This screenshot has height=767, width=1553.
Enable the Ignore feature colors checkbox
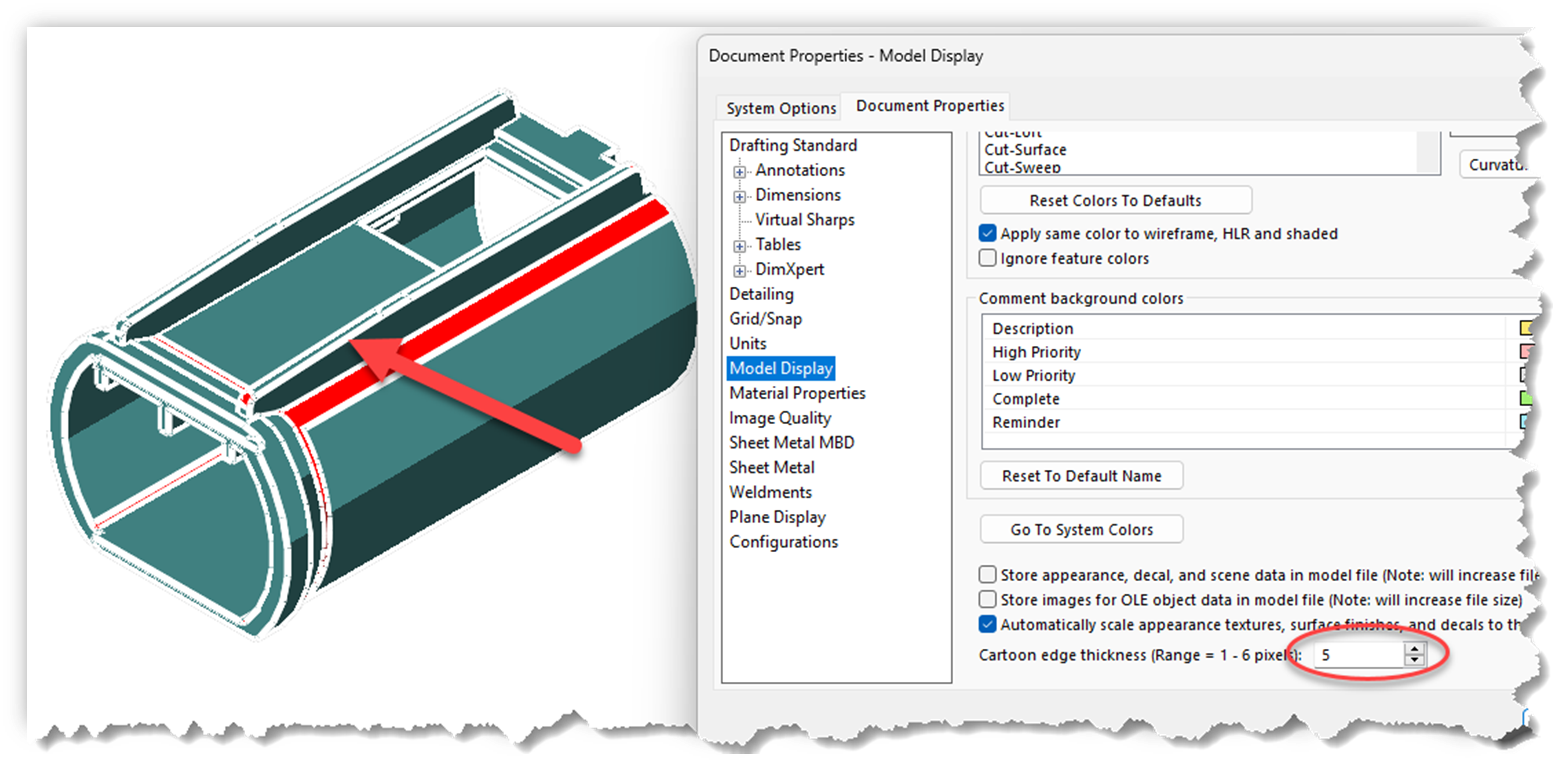[x=987, y=257]
